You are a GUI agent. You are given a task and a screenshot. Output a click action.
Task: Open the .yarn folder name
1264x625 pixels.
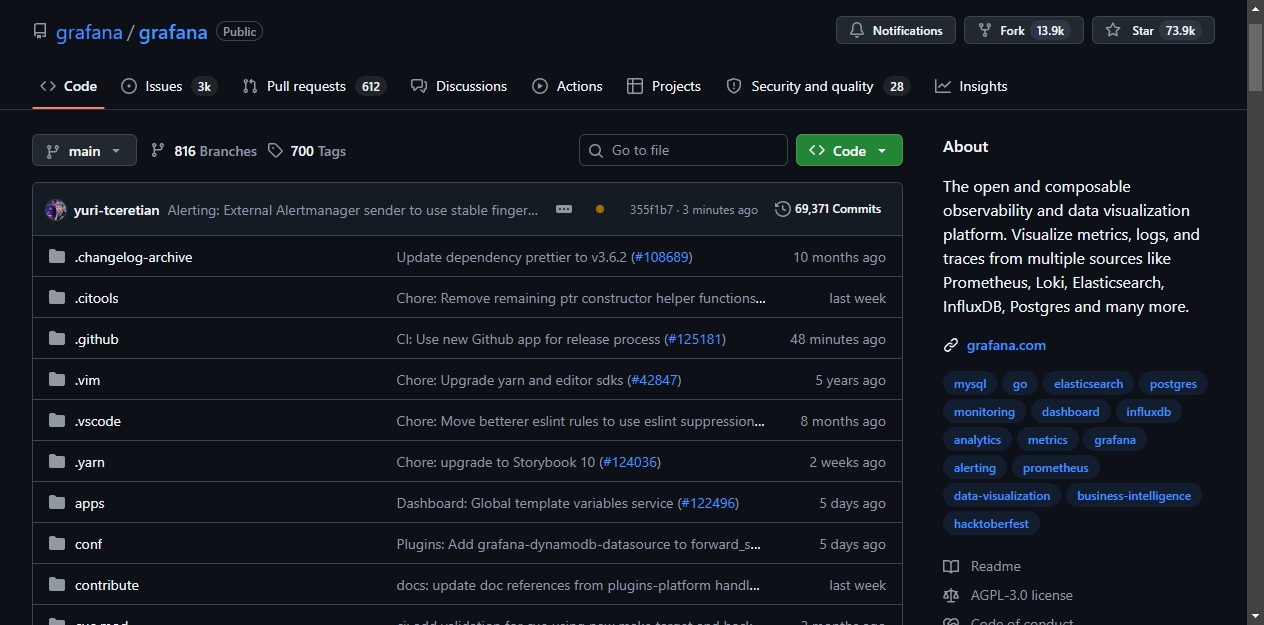click(x=90, y=462)
